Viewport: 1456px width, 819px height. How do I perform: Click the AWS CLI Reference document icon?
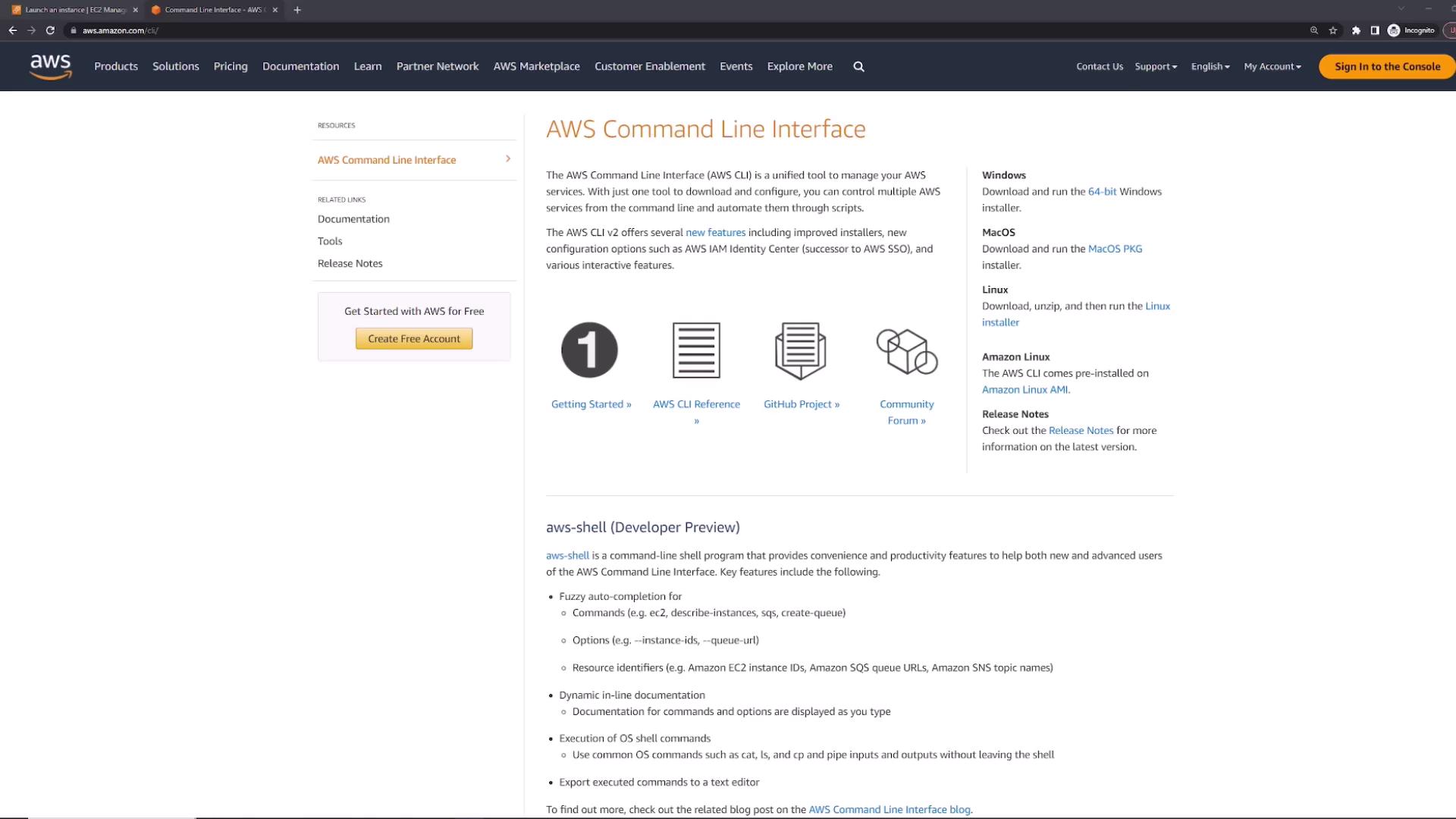[x=696, y=350]
